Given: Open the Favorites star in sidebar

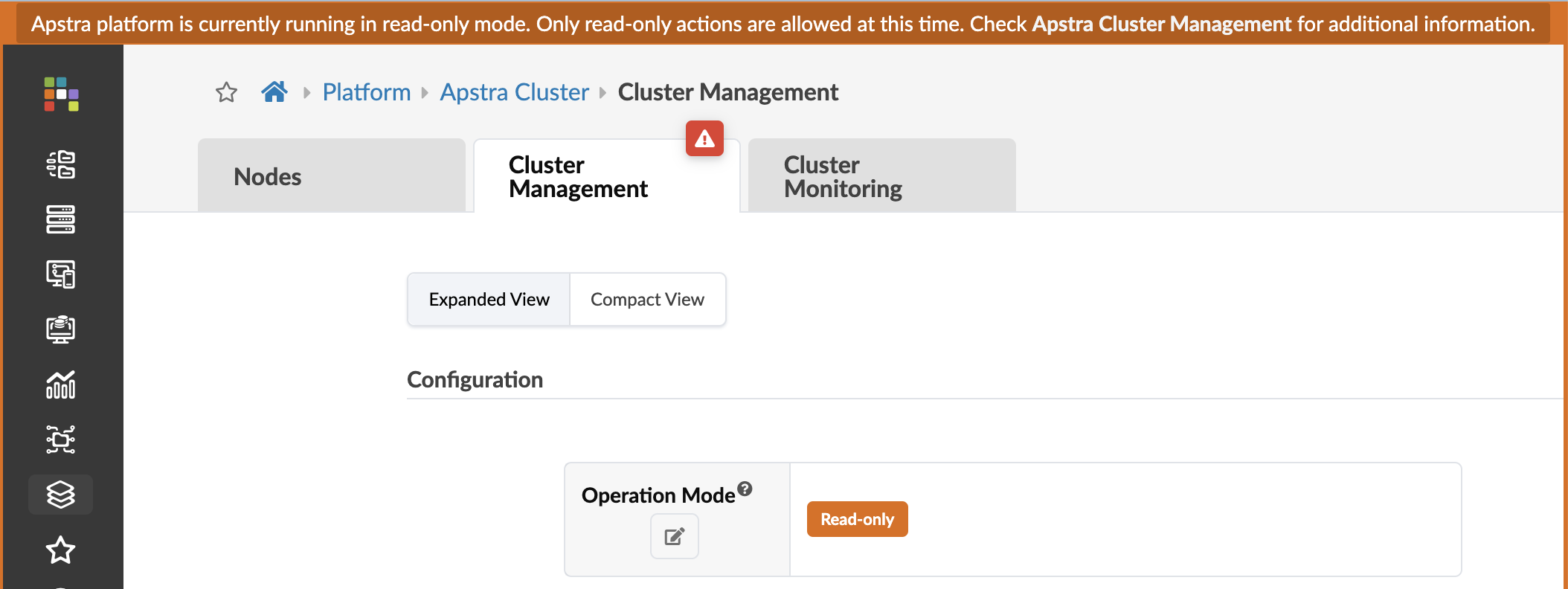Looking at the screenshot, I should 61,550.
